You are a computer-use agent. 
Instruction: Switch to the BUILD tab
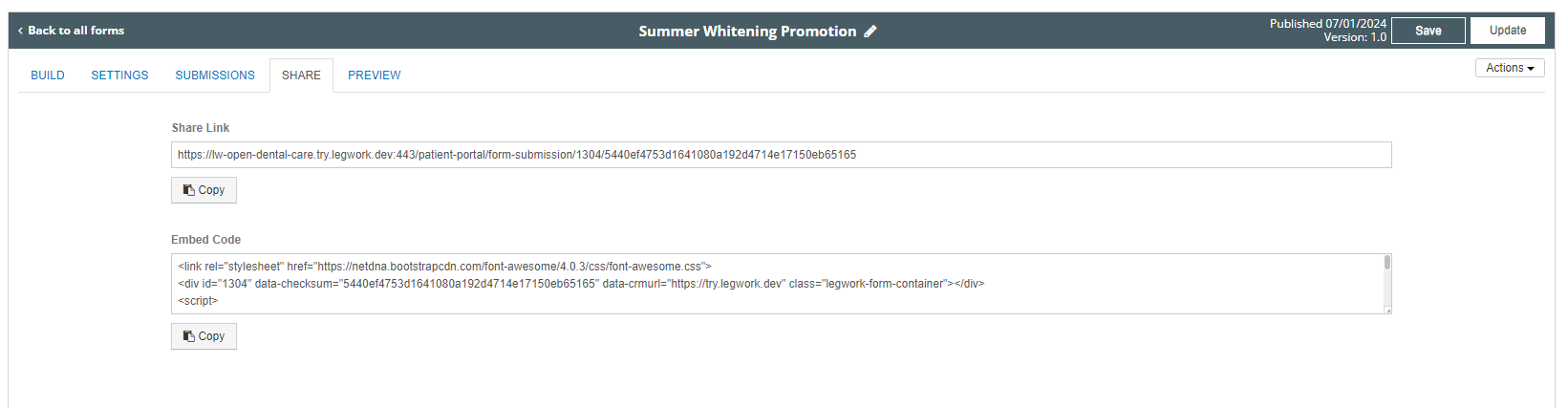[x=48, y=75]
